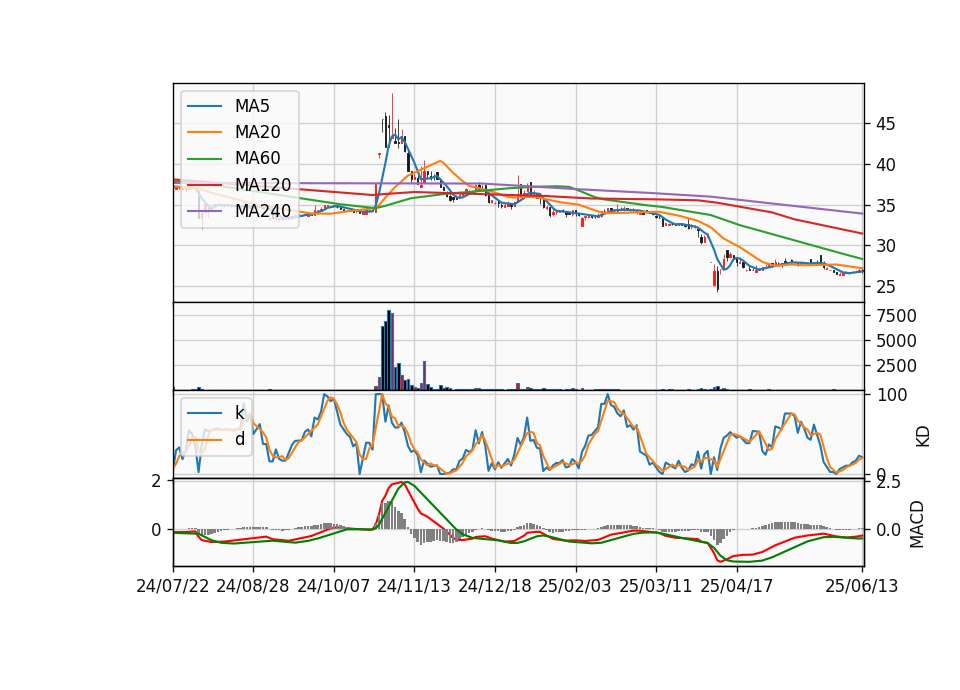
Task: Click the MACD right axis value 2.5
Action: [888, 482]
